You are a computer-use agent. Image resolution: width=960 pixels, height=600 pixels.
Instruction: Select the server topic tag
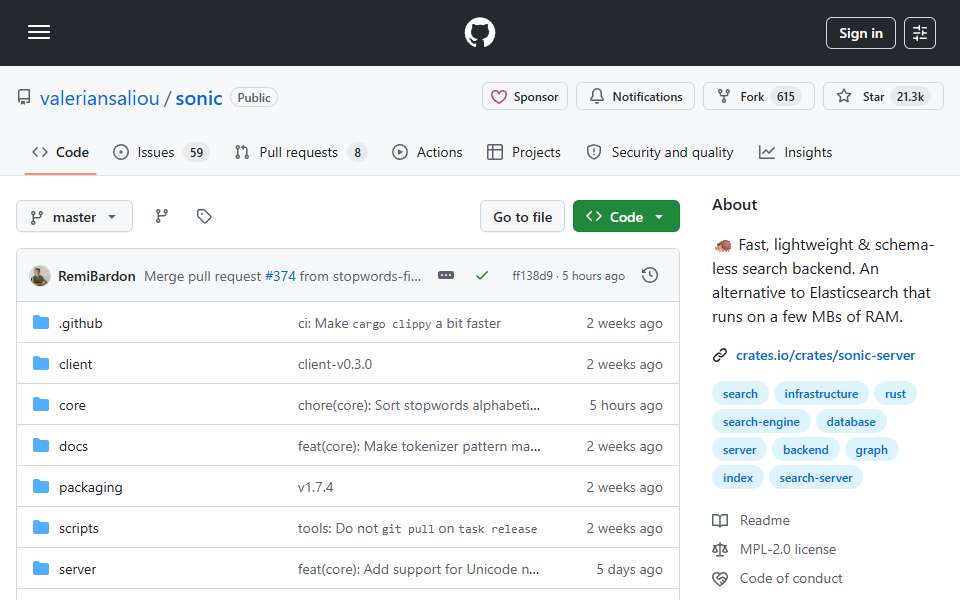pyautogui.click(x=739, y=450)
